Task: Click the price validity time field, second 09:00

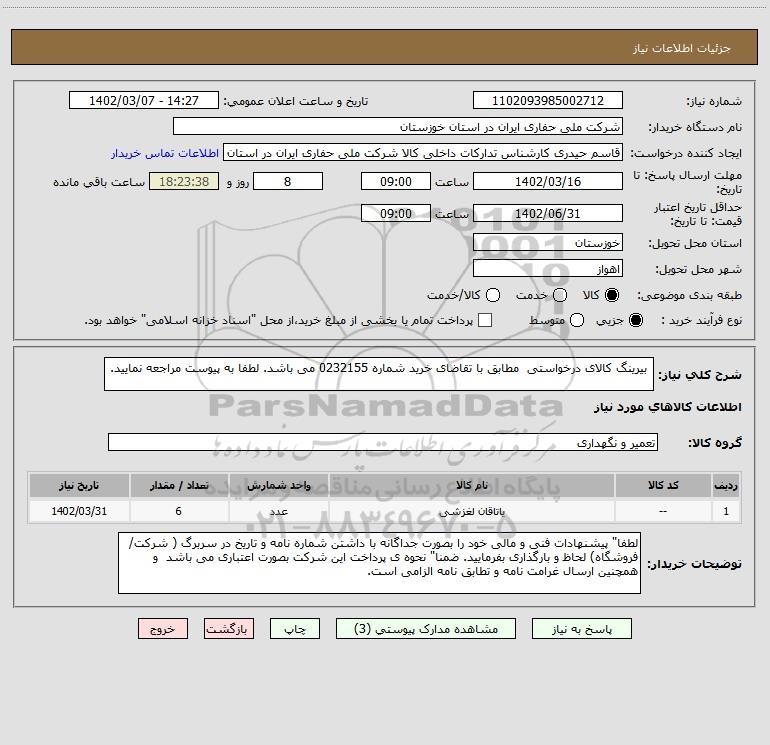Action: (396, 214)
